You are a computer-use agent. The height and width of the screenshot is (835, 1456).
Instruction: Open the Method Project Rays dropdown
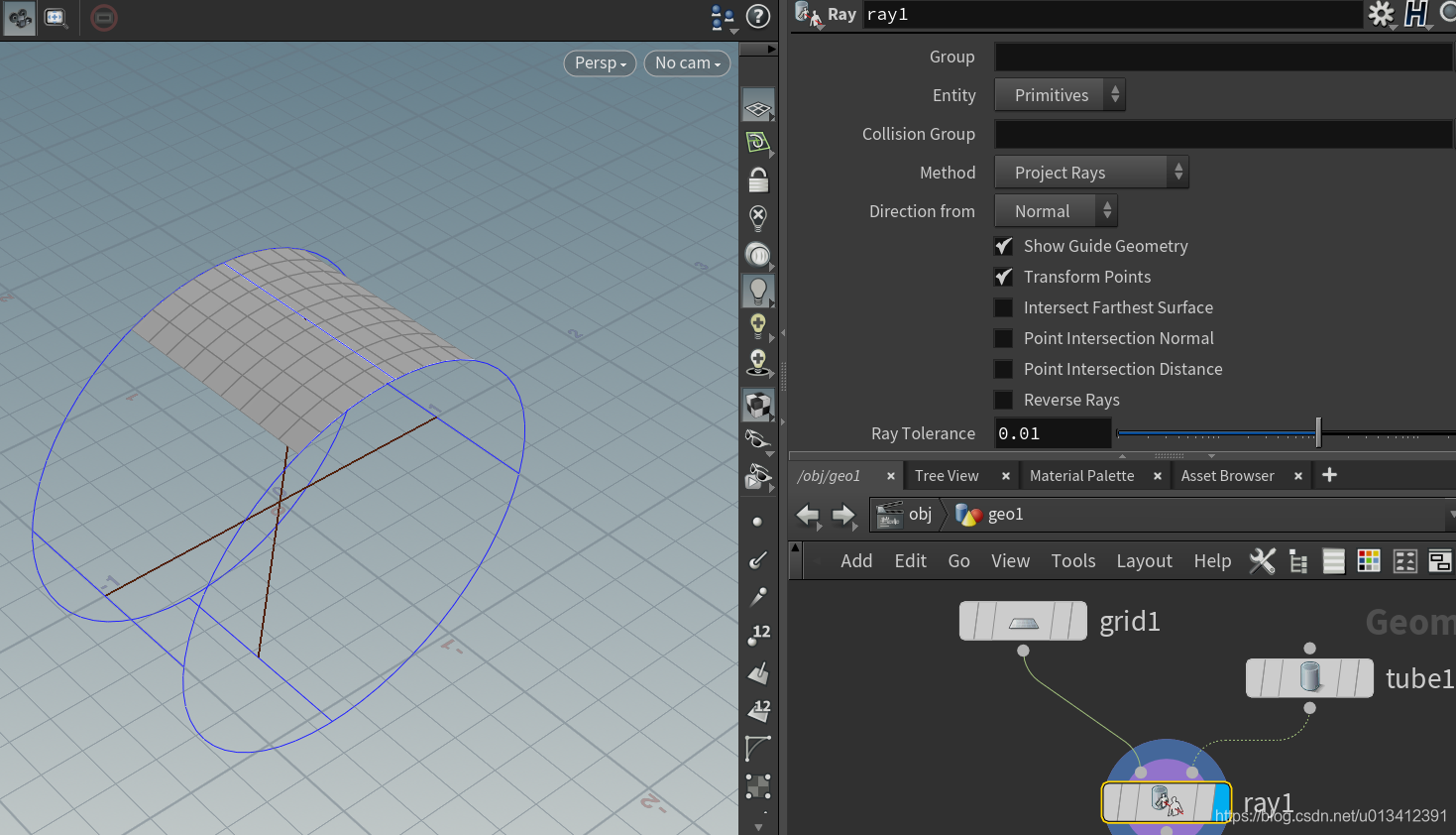pyautogui.click(x=1091, y=173)
